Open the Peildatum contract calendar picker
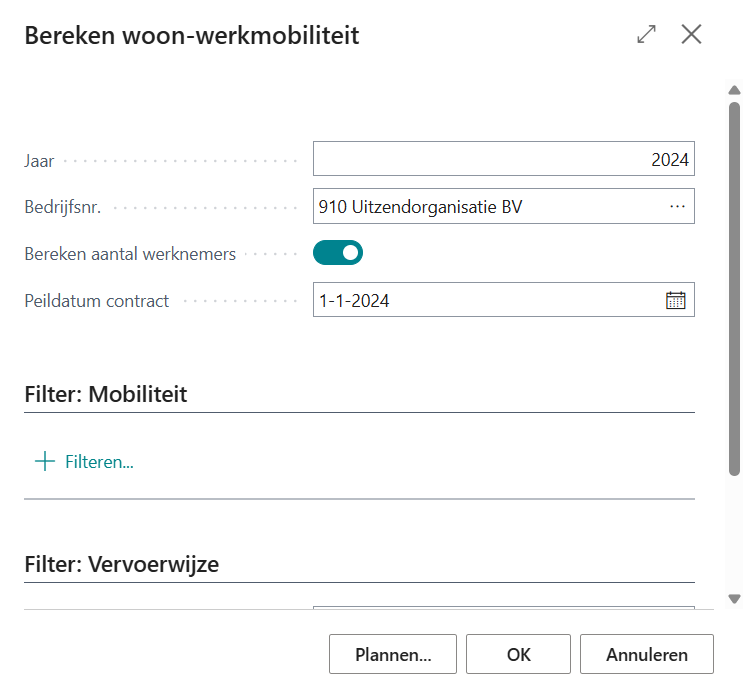The width and height of the screenshot is (743, 692). [x=676, y=300]
